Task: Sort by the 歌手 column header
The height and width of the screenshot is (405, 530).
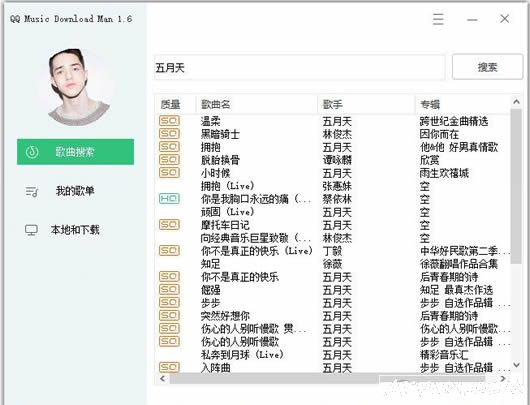Action: [x=366, y=104]
